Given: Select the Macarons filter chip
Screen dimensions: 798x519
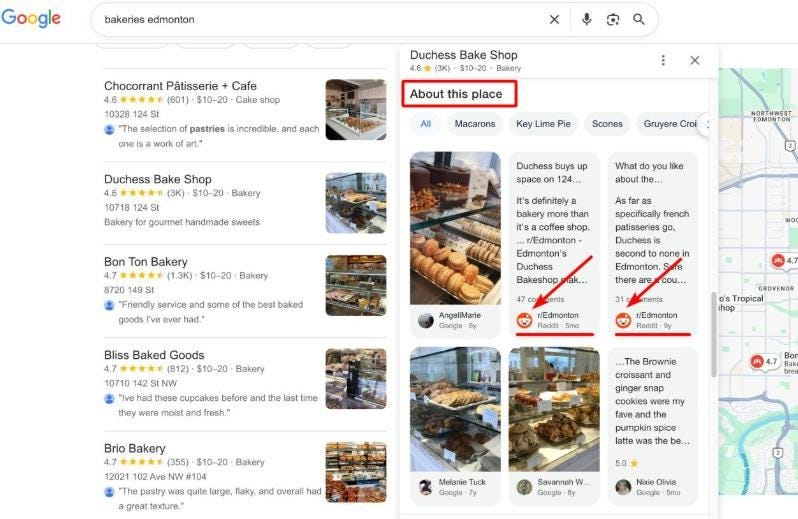Looking at the screenshot, I should pyautogui.click(x=475, y=124).
